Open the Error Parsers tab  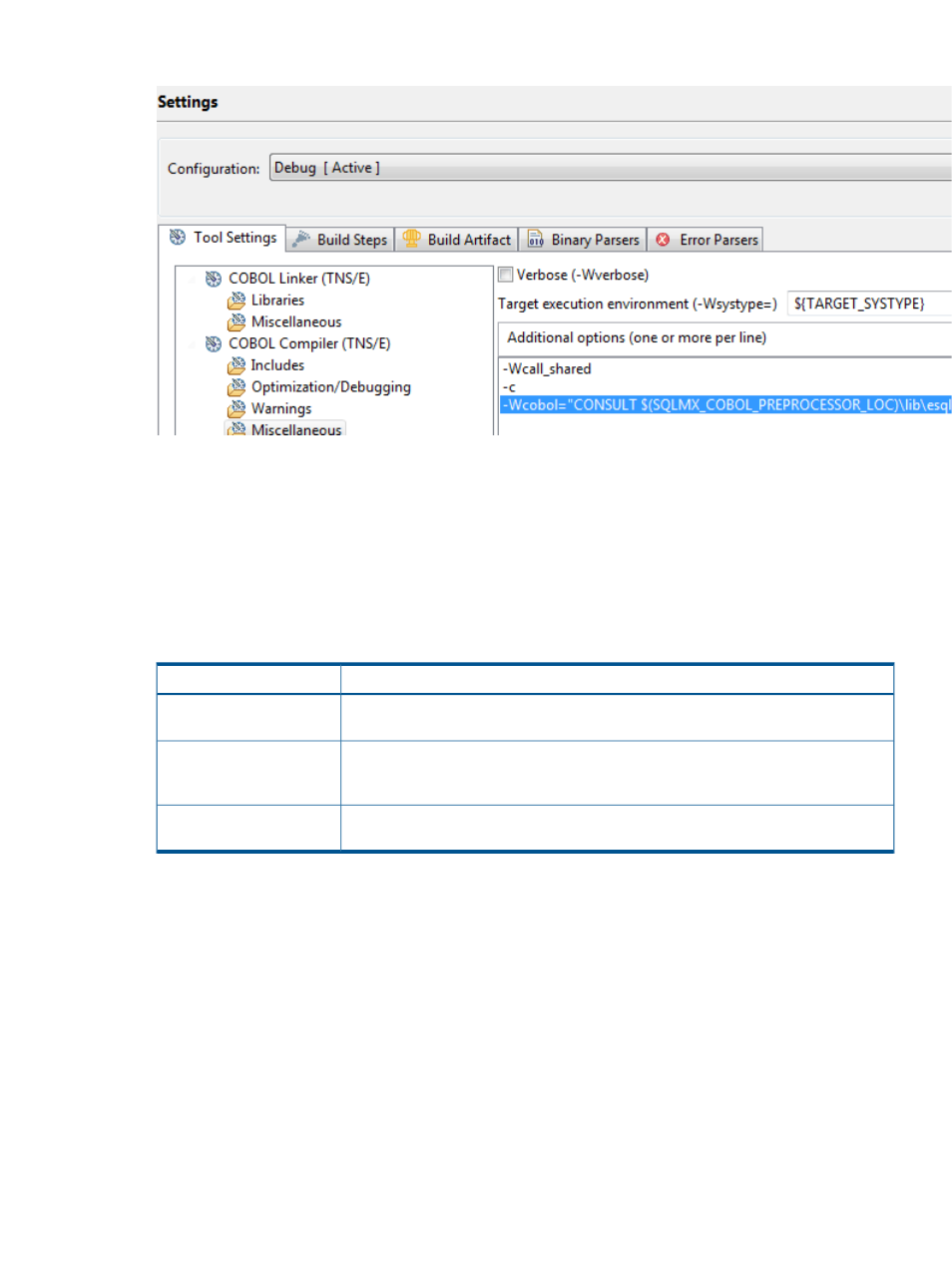707,240
